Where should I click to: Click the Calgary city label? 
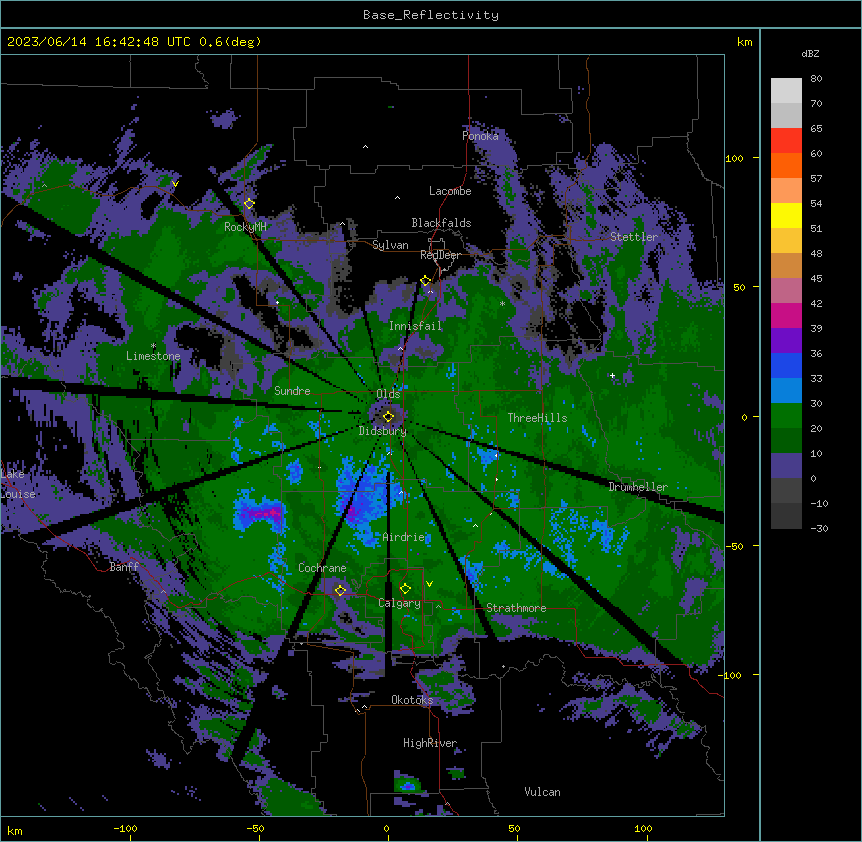399,603
